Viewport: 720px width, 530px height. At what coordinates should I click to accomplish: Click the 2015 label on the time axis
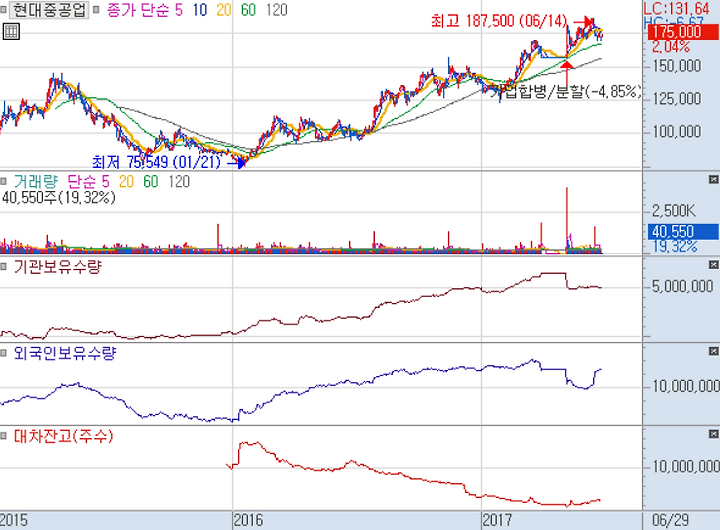(14, 520)
